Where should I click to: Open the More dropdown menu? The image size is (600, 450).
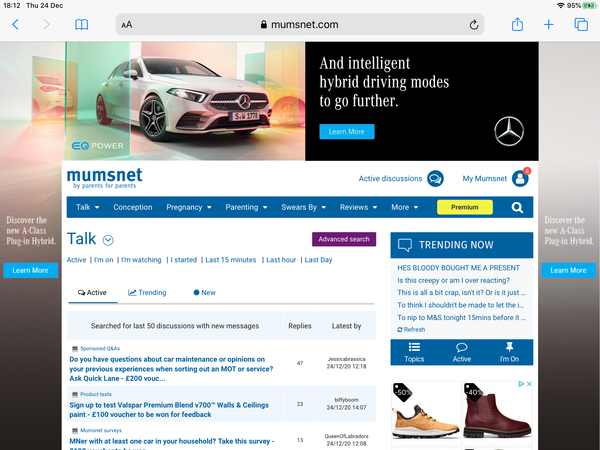click(404, 207)
